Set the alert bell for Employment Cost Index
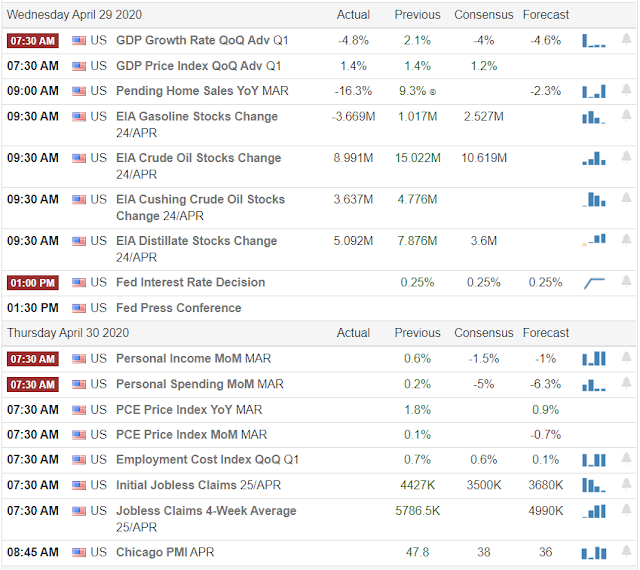Viewport: 640px width, 570px height. click(627, 459)
